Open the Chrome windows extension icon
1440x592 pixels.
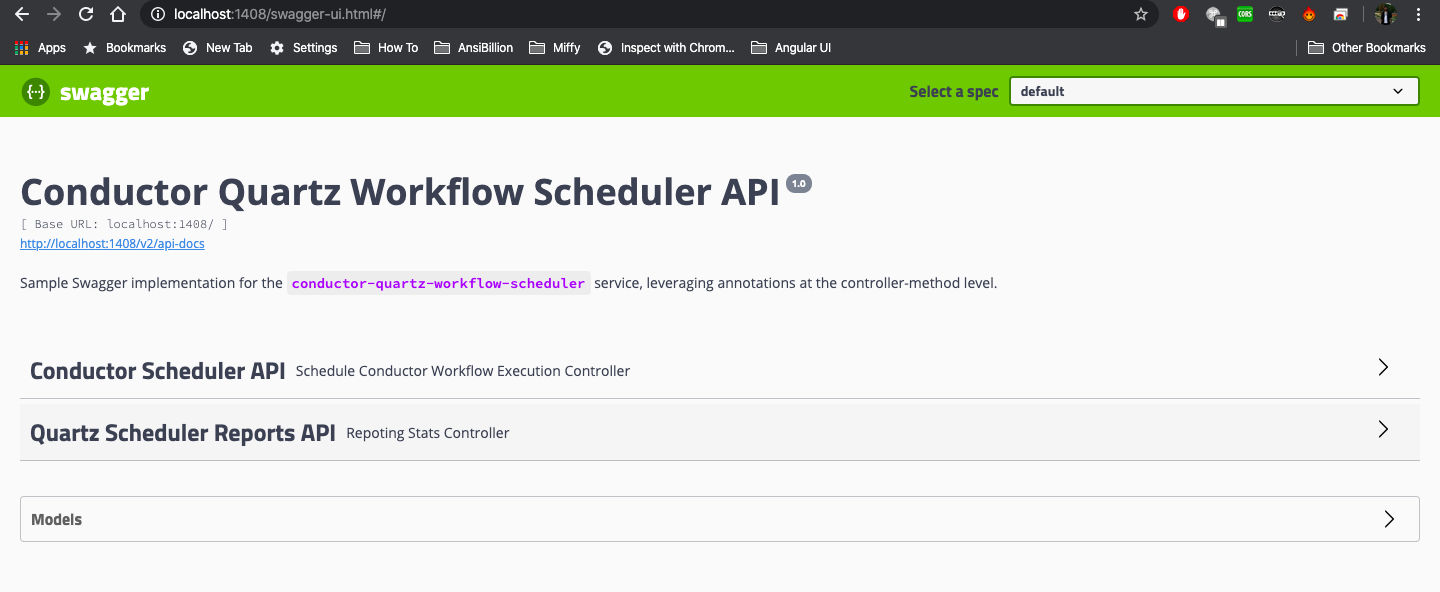click(x=1341, y=14)
